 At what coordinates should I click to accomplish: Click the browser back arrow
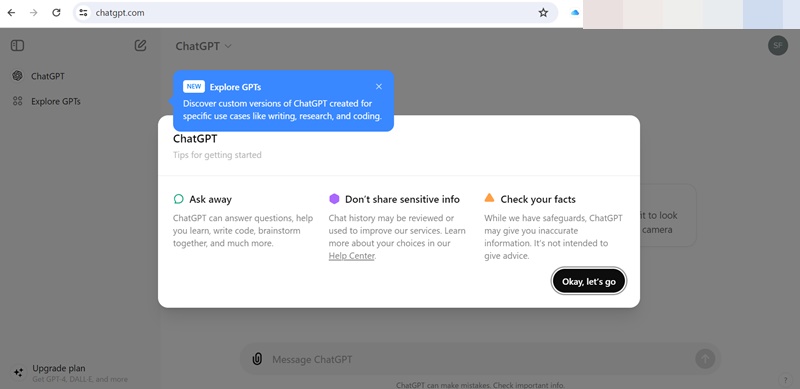click(x=11, y=13)
